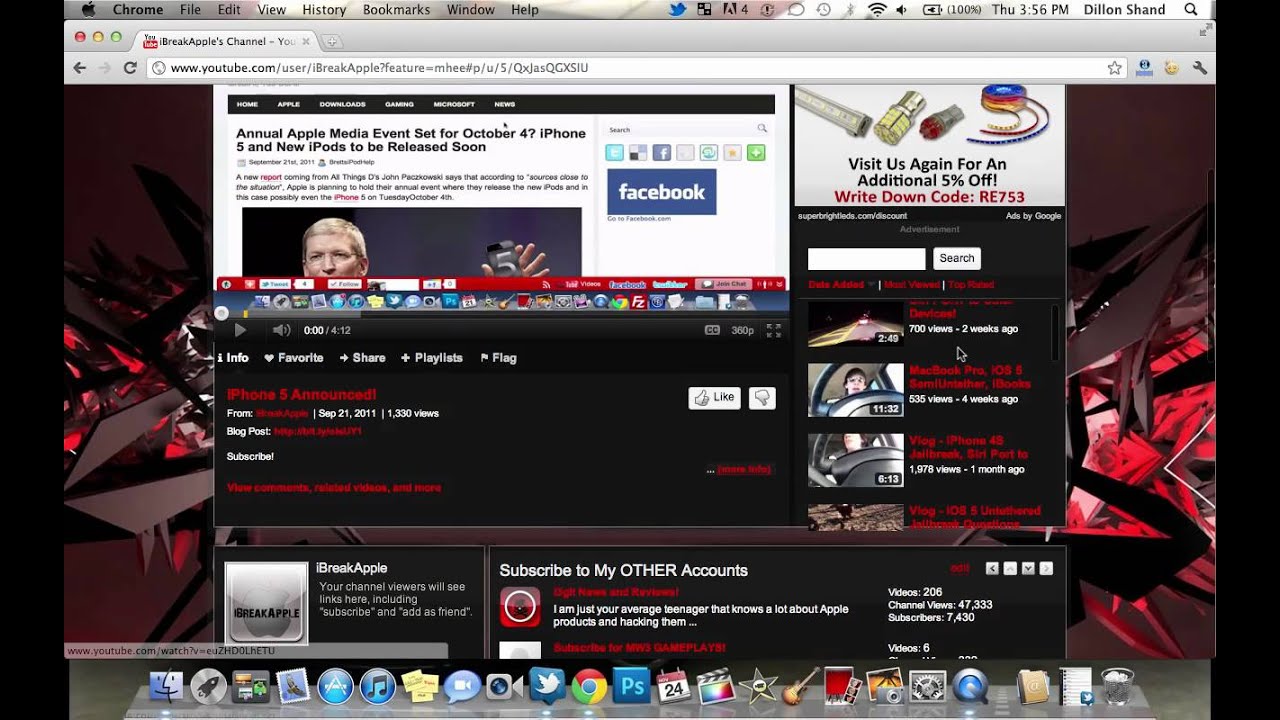Image resolution: width=1280 pixels, height=720 pixels.
Task: Open the Window menu
Action: coord(471,9)
